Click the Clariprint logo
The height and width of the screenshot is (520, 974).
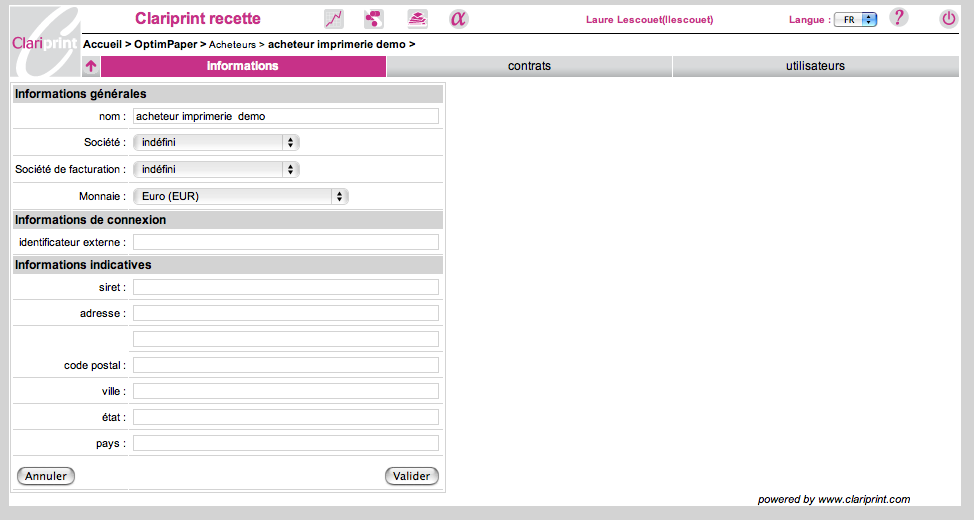(x=44, y=41)
